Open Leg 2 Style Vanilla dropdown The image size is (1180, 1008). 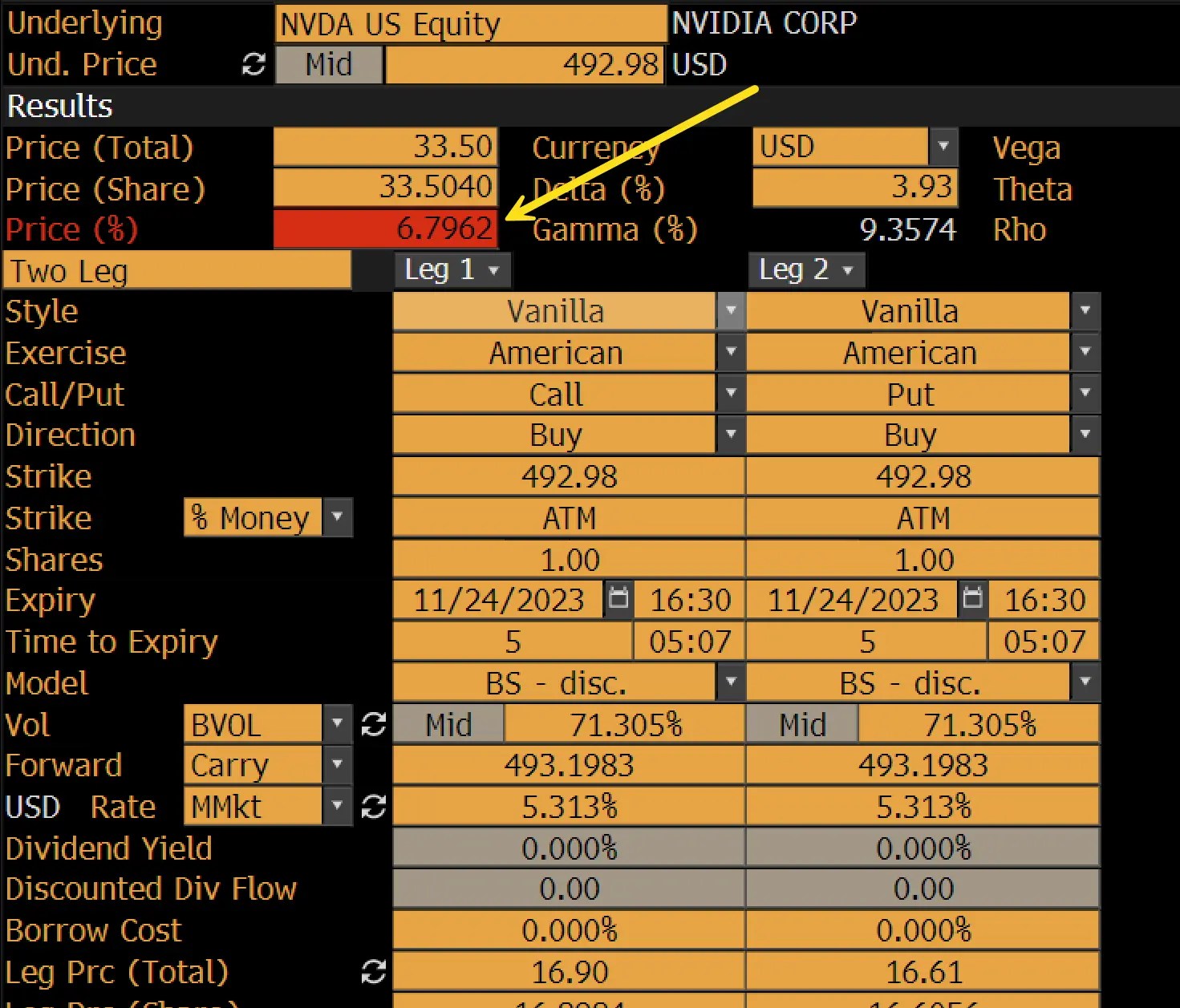(1085, 311)
